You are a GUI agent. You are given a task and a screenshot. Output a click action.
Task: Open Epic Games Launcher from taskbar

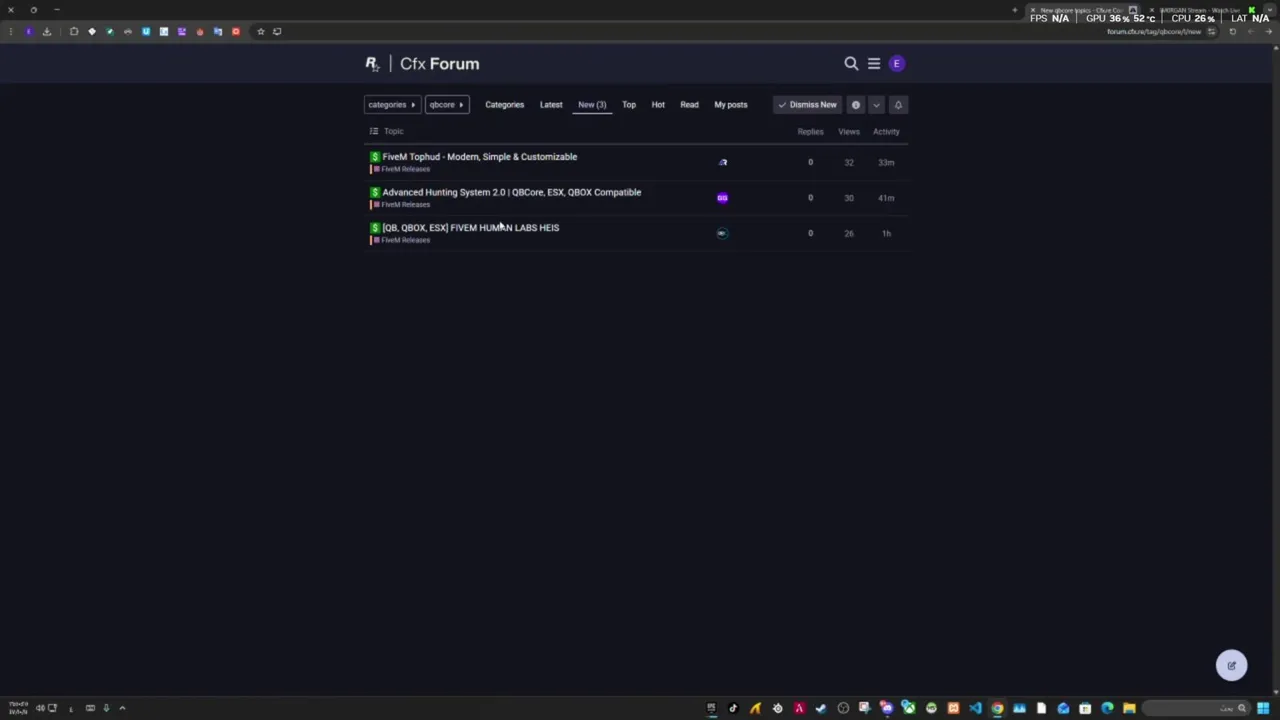711,709
